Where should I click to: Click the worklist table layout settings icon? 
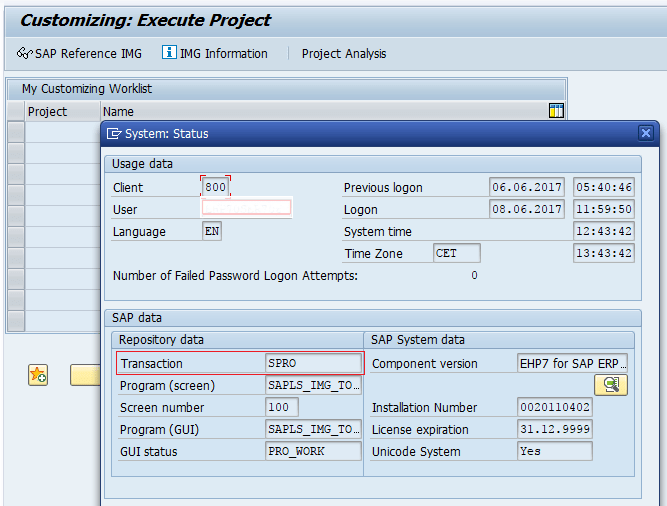click(x=557, y=111)
